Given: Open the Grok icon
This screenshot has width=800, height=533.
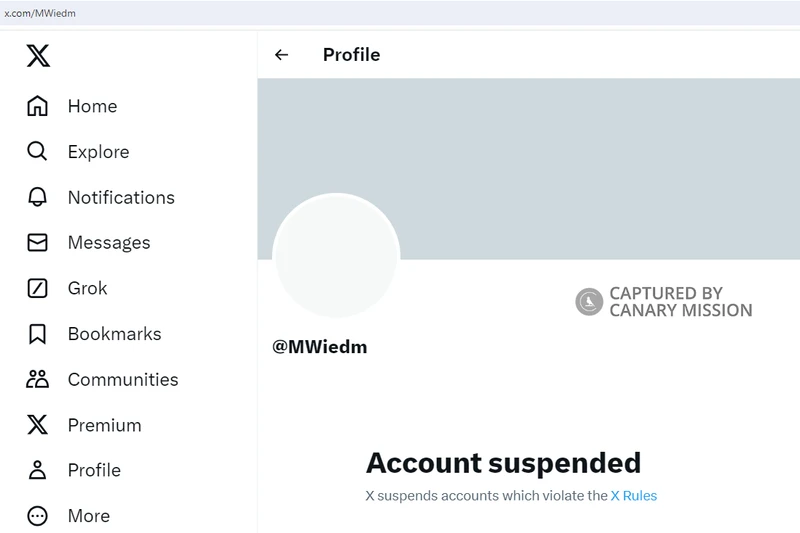Looking at the screenshot, I should pyautogui.click(x=37, y=288).
